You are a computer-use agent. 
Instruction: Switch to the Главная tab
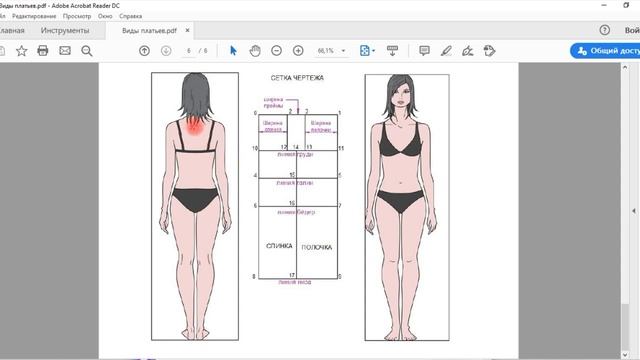coord(11,31)
